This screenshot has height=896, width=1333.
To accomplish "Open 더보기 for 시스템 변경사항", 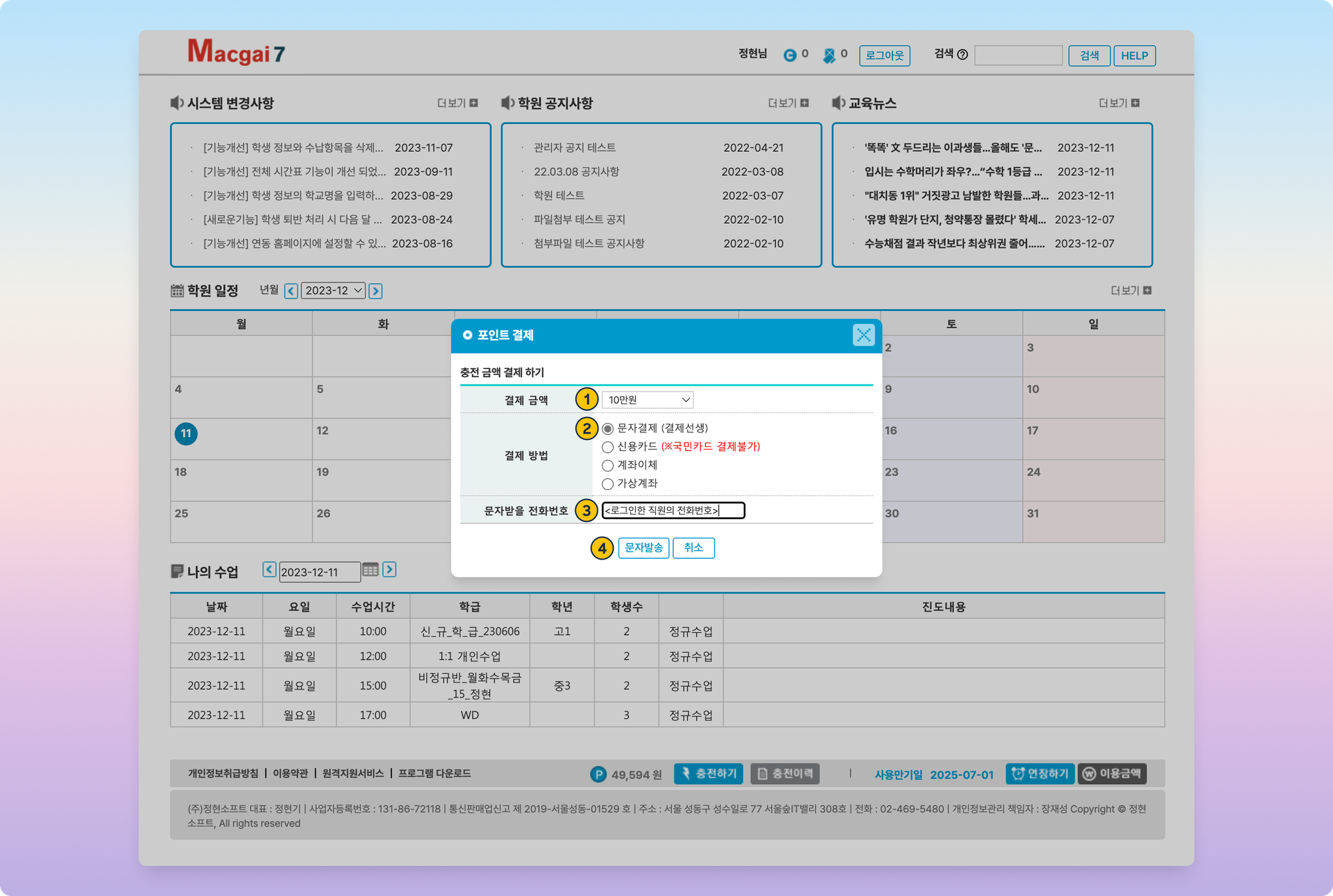I will click(457, 103).
